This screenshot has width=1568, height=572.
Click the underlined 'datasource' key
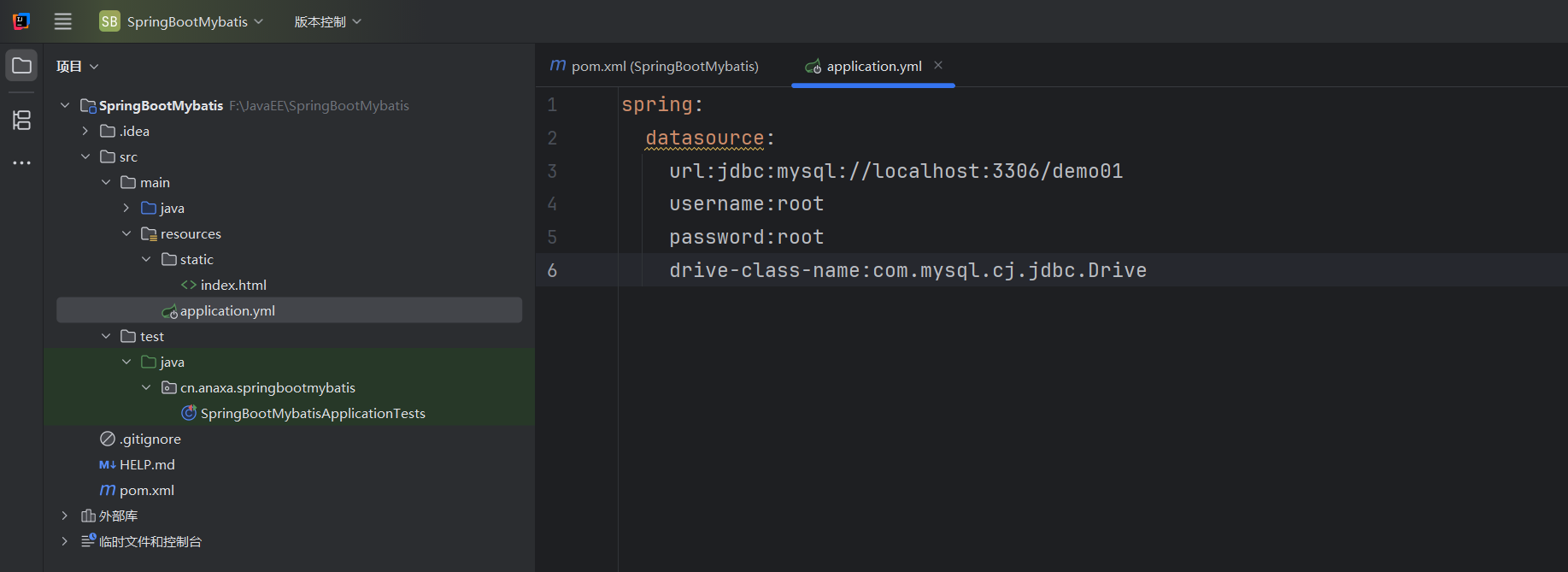pos(704,138)
